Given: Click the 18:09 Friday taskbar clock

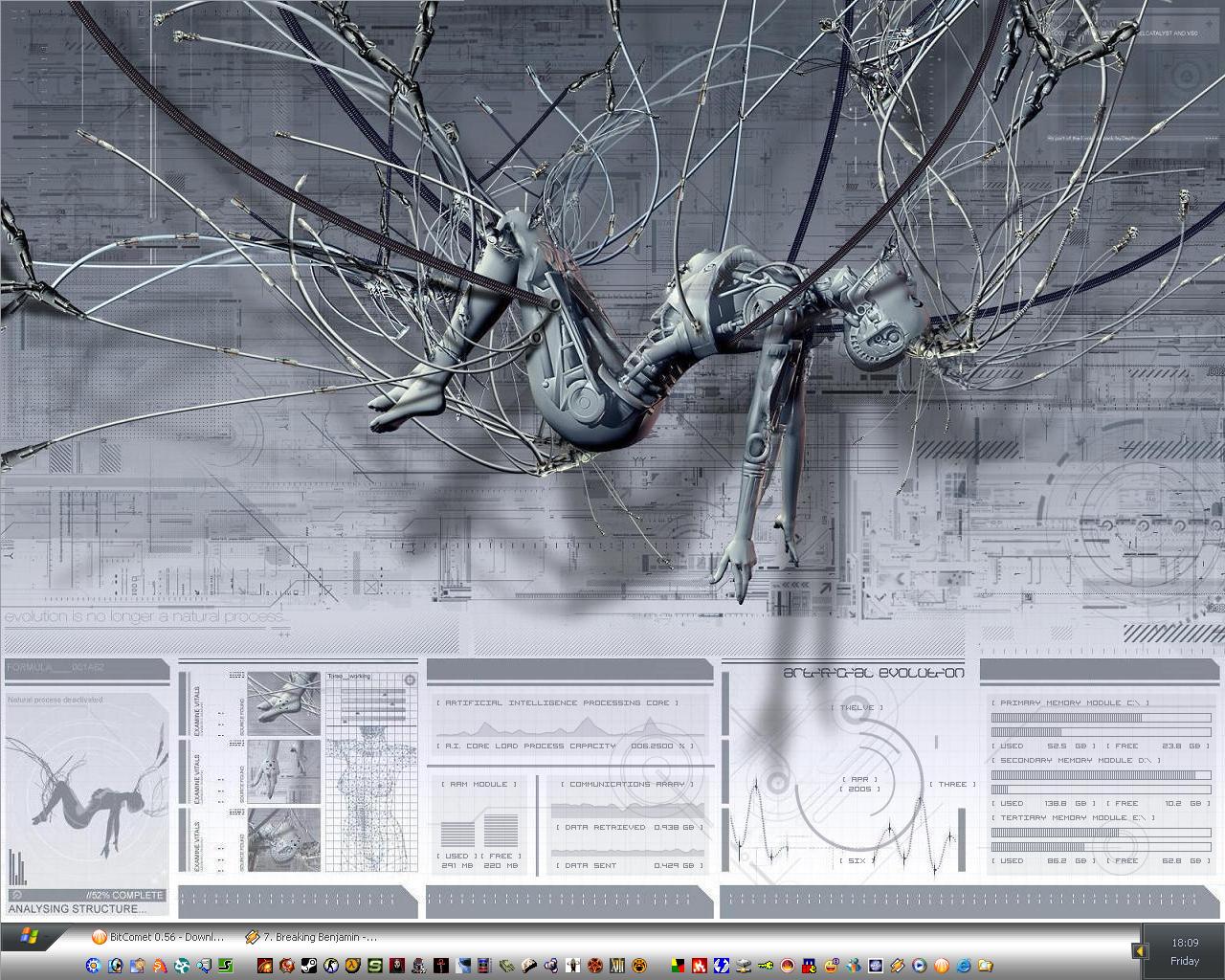Looking at the screenshot, I should click(1184, 951).
